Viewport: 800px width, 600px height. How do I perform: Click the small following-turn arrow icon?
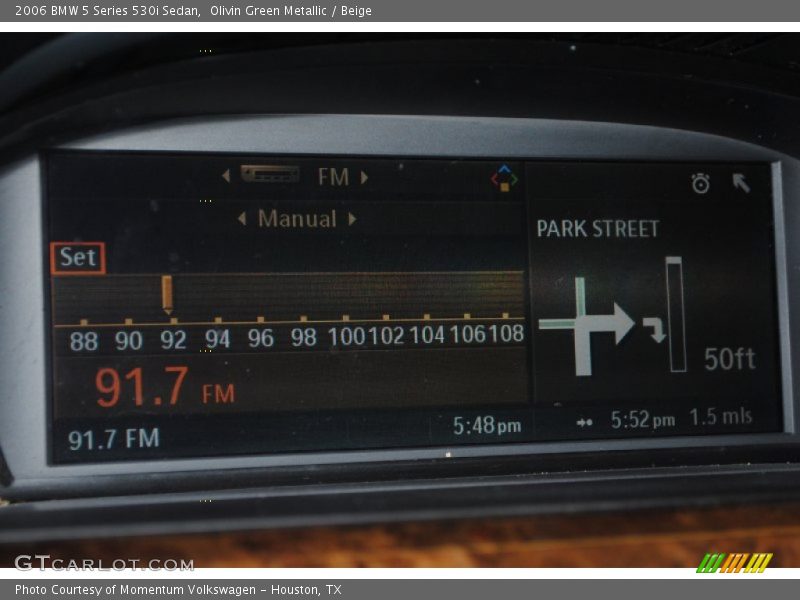click(654, 330)
